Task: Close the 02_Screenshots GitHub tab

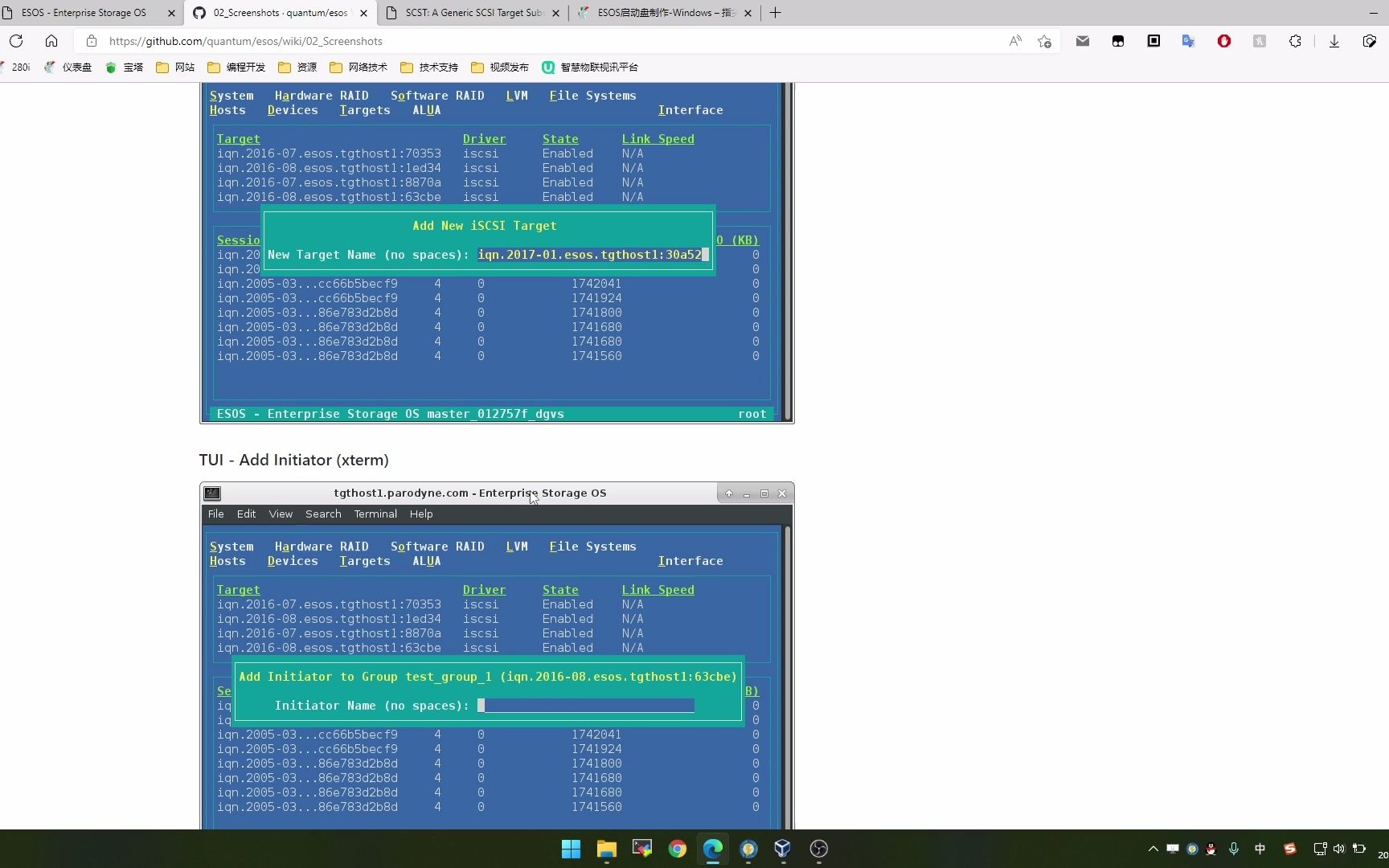Action: pyautogui.click(x=363, y=13)
